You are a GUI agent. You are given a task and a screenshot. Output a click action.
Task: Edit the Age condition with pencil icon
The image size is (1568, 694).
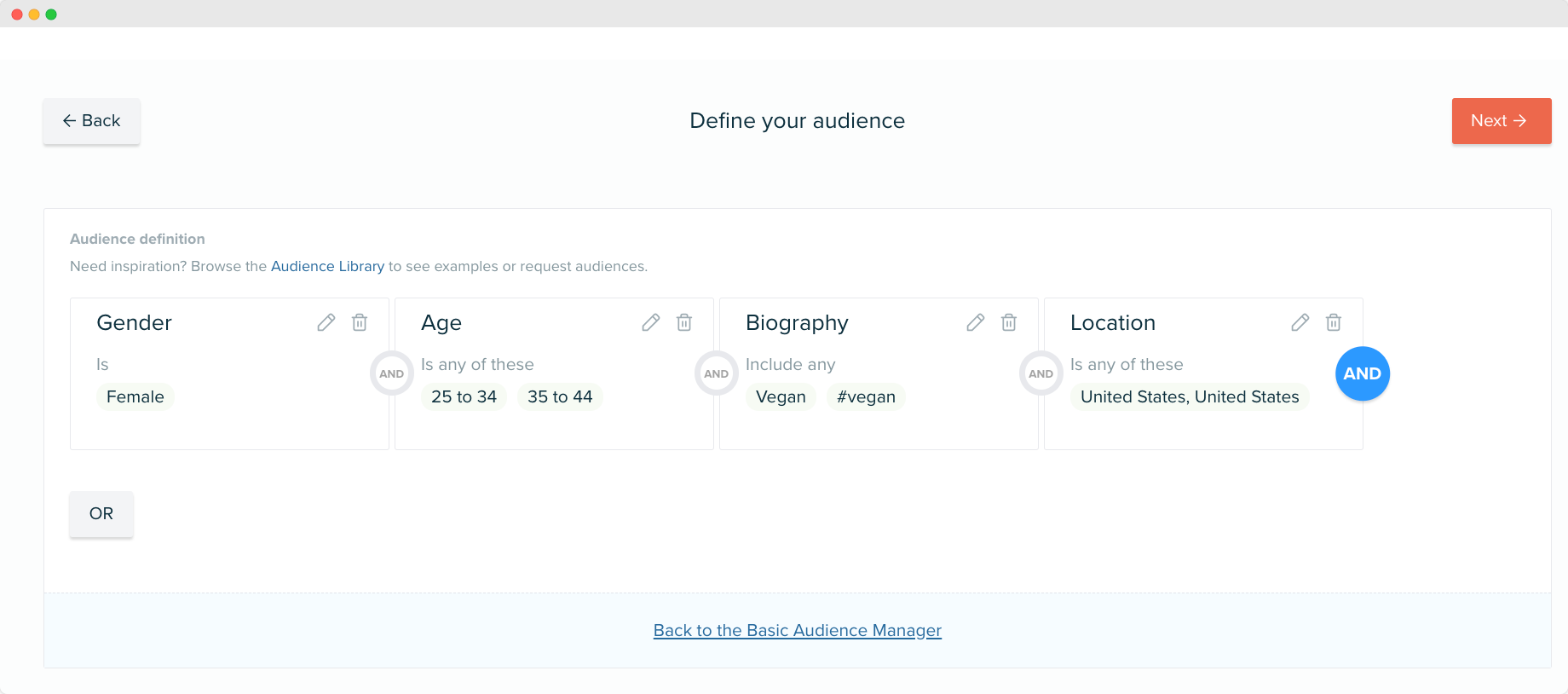click(651, 322)
